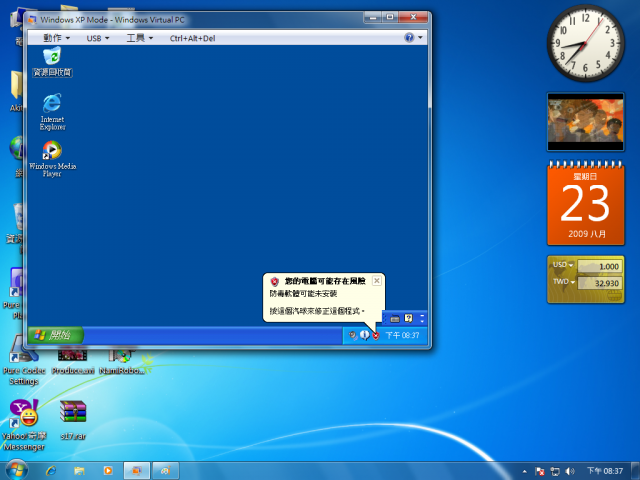Click the Windows 7 Start orb
The width and height of the screenshot is (640, 480).
[x=17, y=471]
